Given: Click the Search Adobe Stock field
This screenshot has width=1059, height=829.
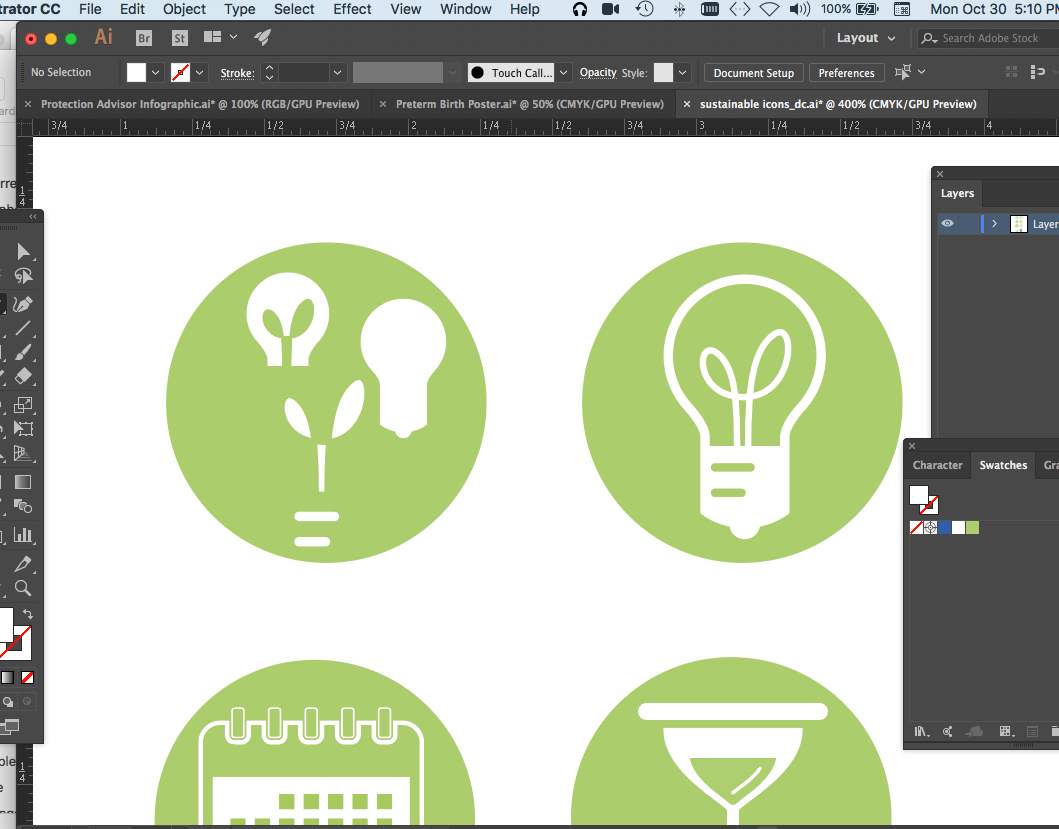Looking at the screenshot, I should [x=989, y=38].
